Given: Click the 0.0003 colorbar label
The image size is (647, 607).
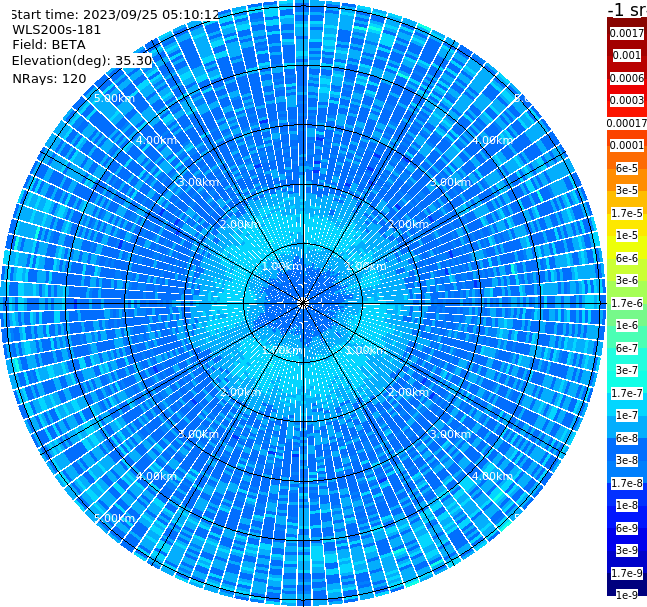Looking at the screenshot, I should (x=627, y=100).
